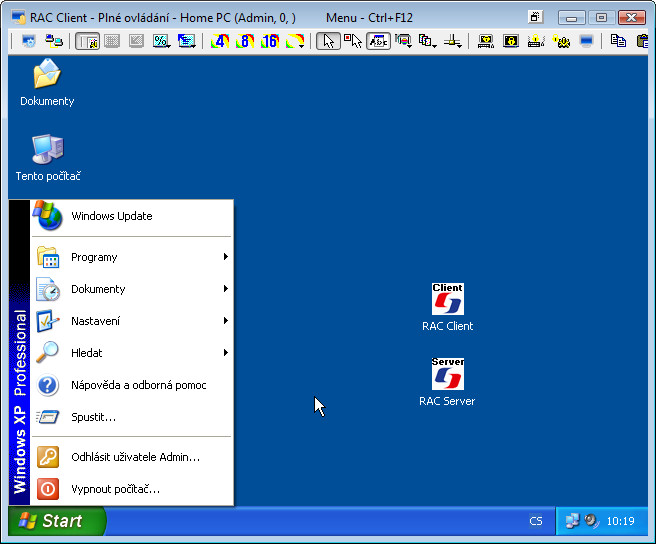Click the lock keyboard and screen icon

[x=486, y=41]
